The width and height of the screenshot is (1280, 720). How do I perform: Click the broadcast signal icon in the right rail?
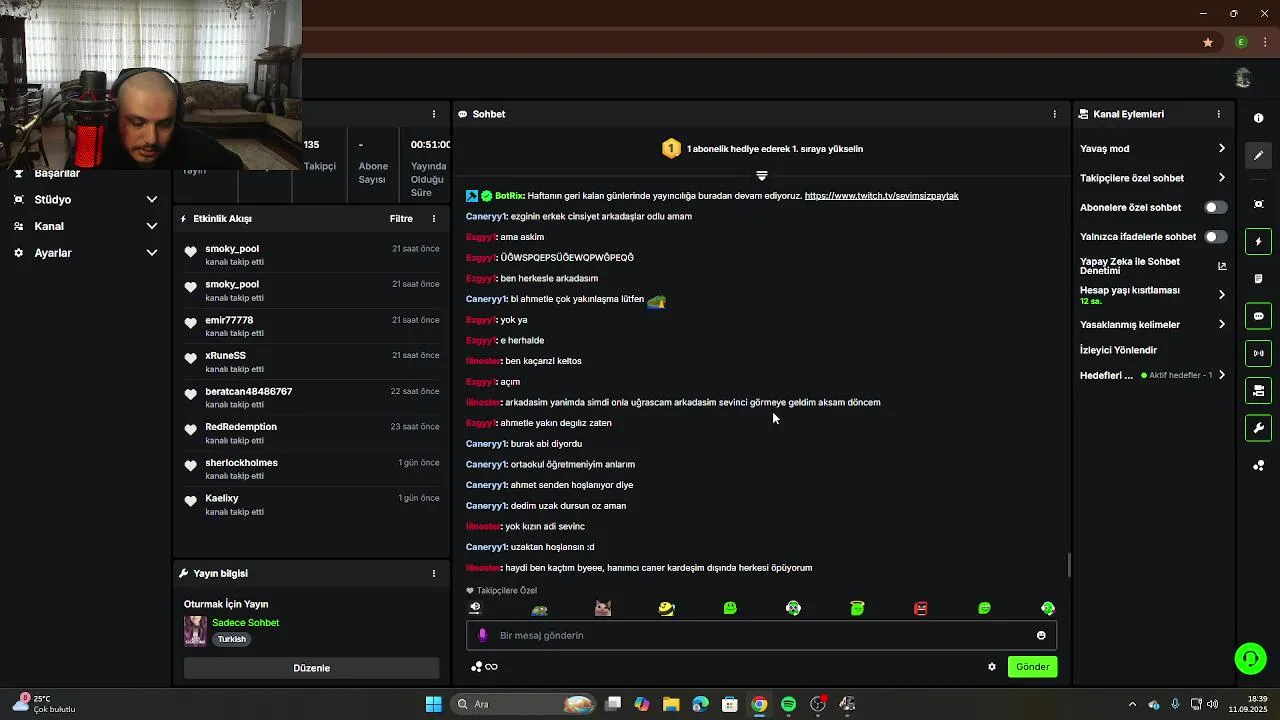(1258, 353)
